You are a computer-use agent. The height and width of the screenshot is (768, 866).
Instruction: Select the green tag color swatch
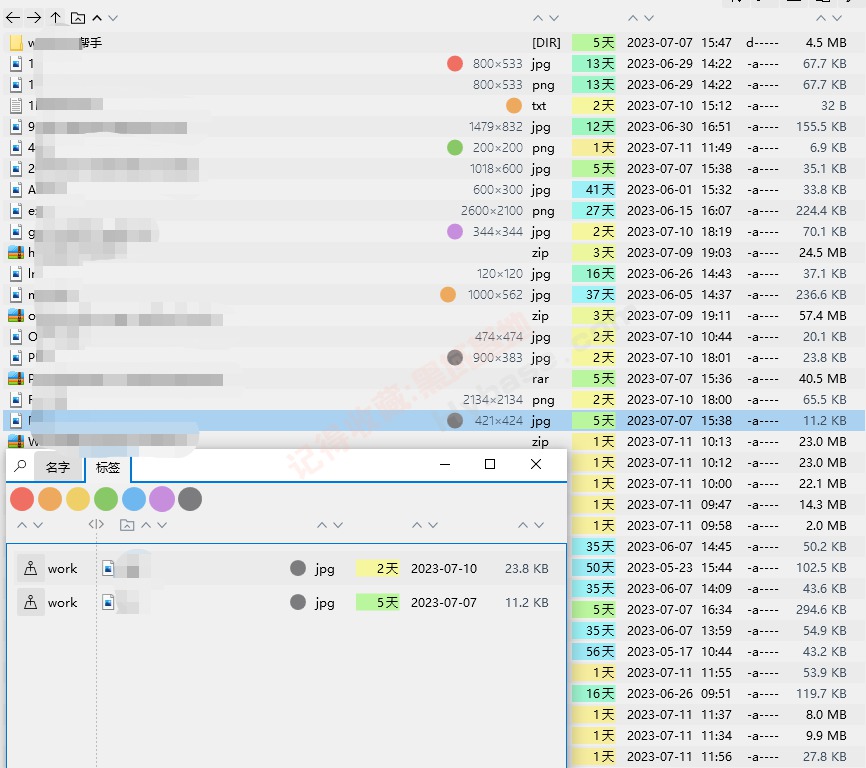106,499
